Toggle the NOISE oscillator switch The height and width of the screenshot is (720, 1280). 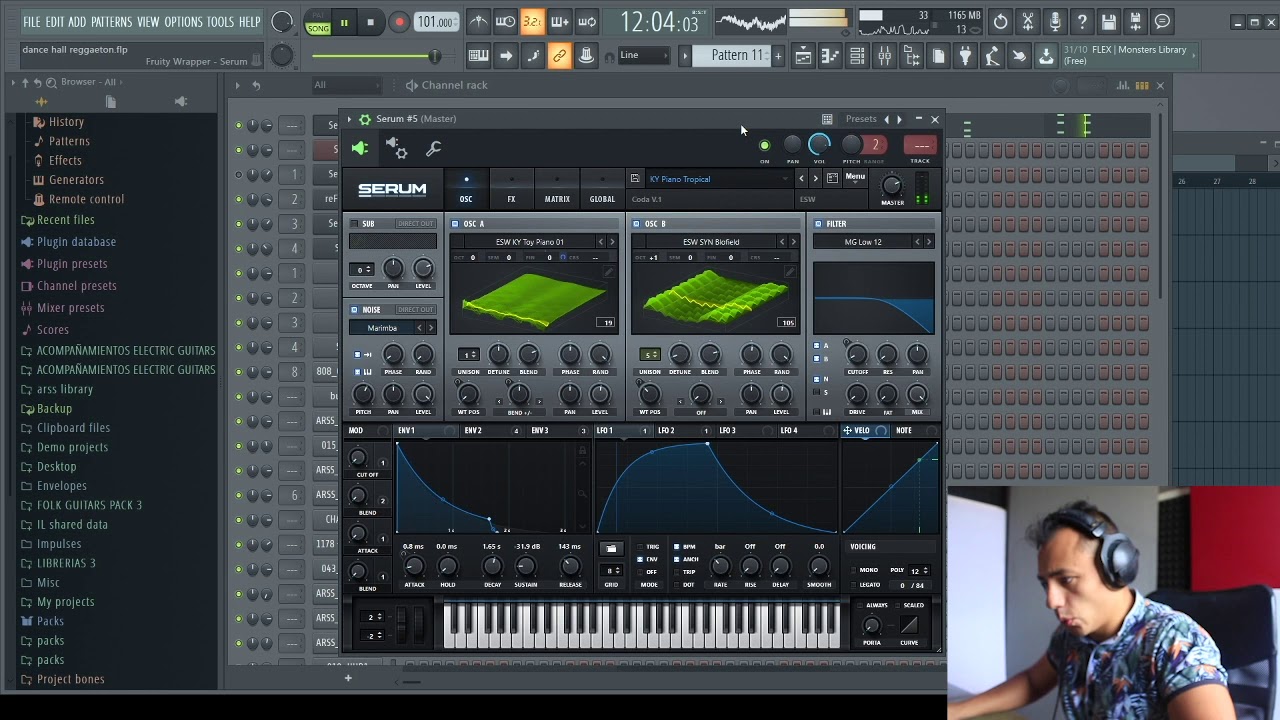click(x=354, y=310)
